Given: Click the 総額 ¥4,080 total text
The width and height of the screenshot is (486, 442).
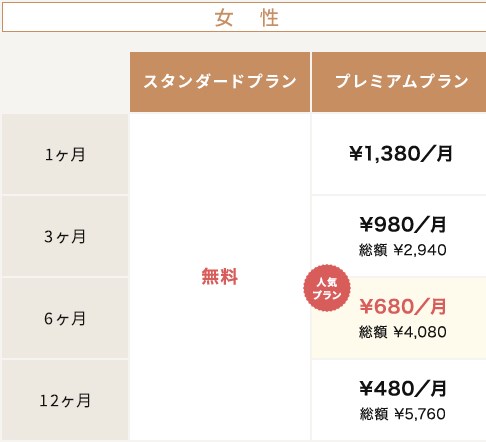Looking at the screenshot, I should pos(403,332).
